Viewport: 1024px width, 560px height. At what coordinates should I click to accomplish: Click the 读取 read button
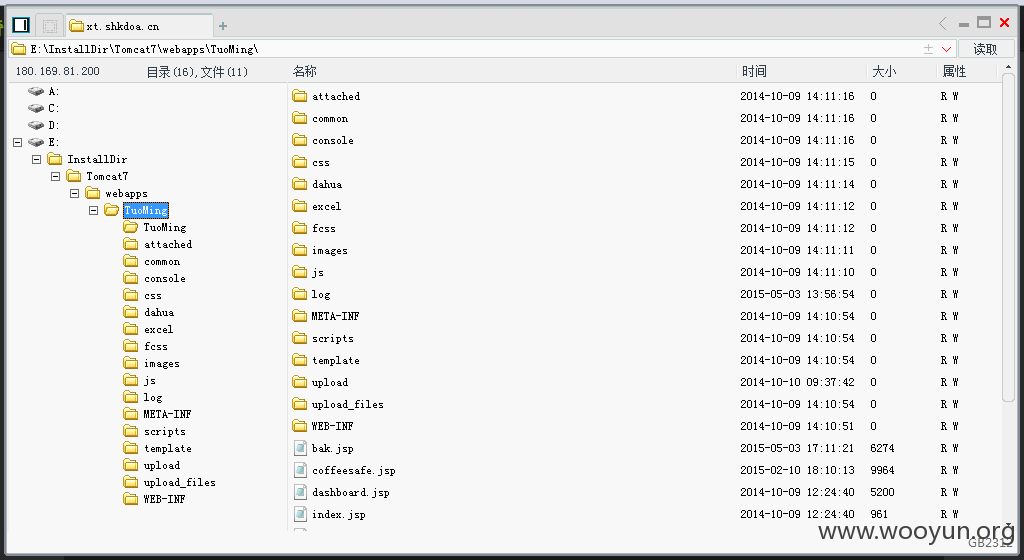pyautogui.click(x=985, y=49)
